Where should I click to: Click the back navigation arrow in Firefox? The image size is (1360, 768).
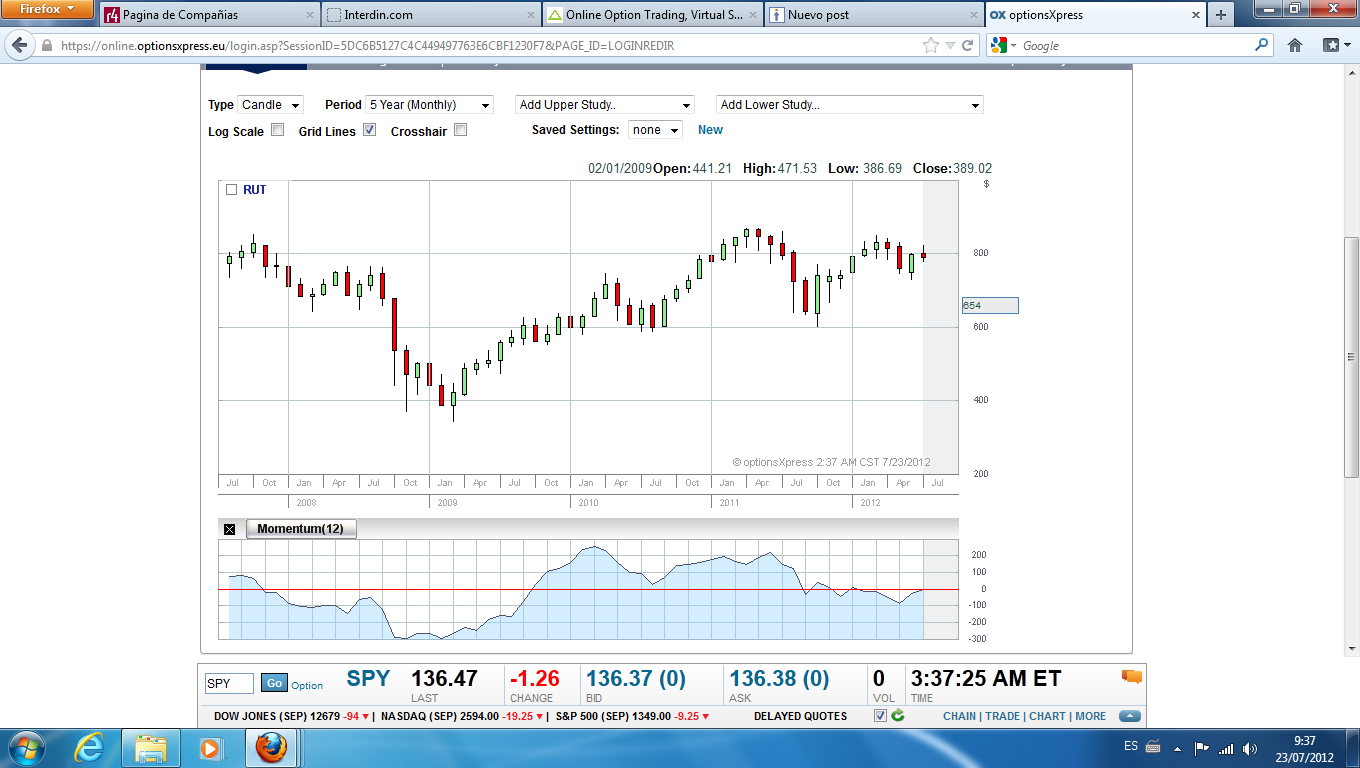click(19, 45)
